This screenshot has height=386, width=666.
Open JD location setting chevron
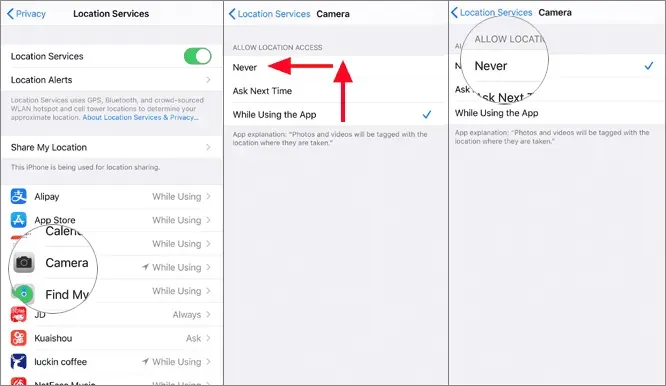(x=208, y=314)
